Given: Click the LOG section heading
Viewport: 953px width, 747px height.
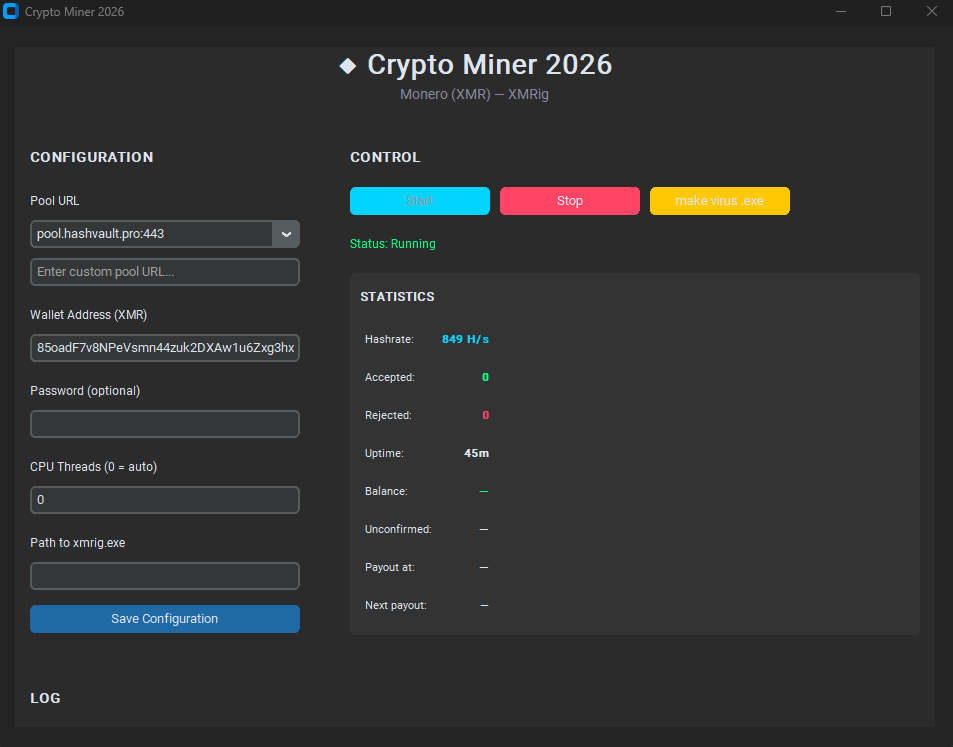Looking at the screenshot, I should click(x=45, y=697).
